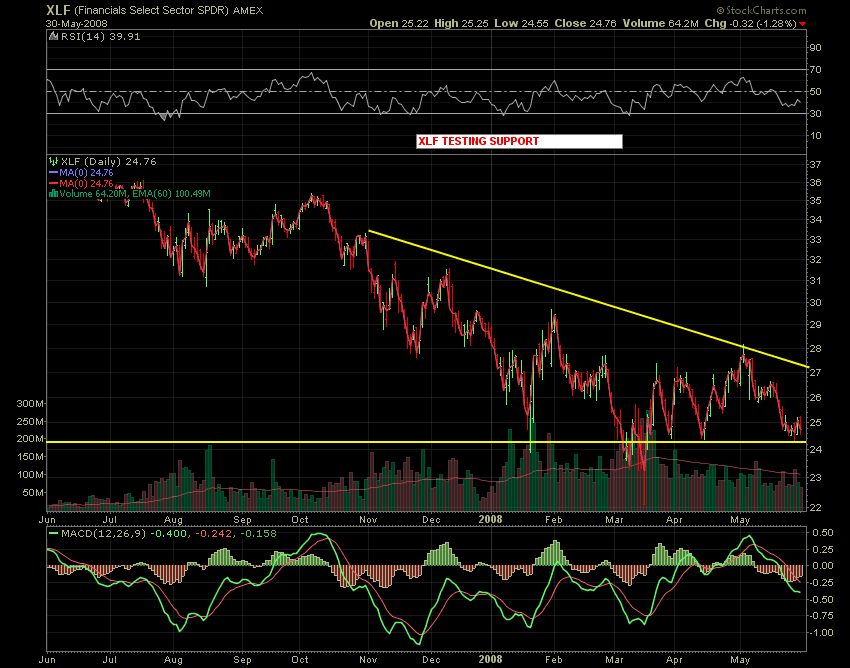Click the Volume 64.2M header value
Image resolution: width=850 pixels, height=668 pixels.
(660, 23)
